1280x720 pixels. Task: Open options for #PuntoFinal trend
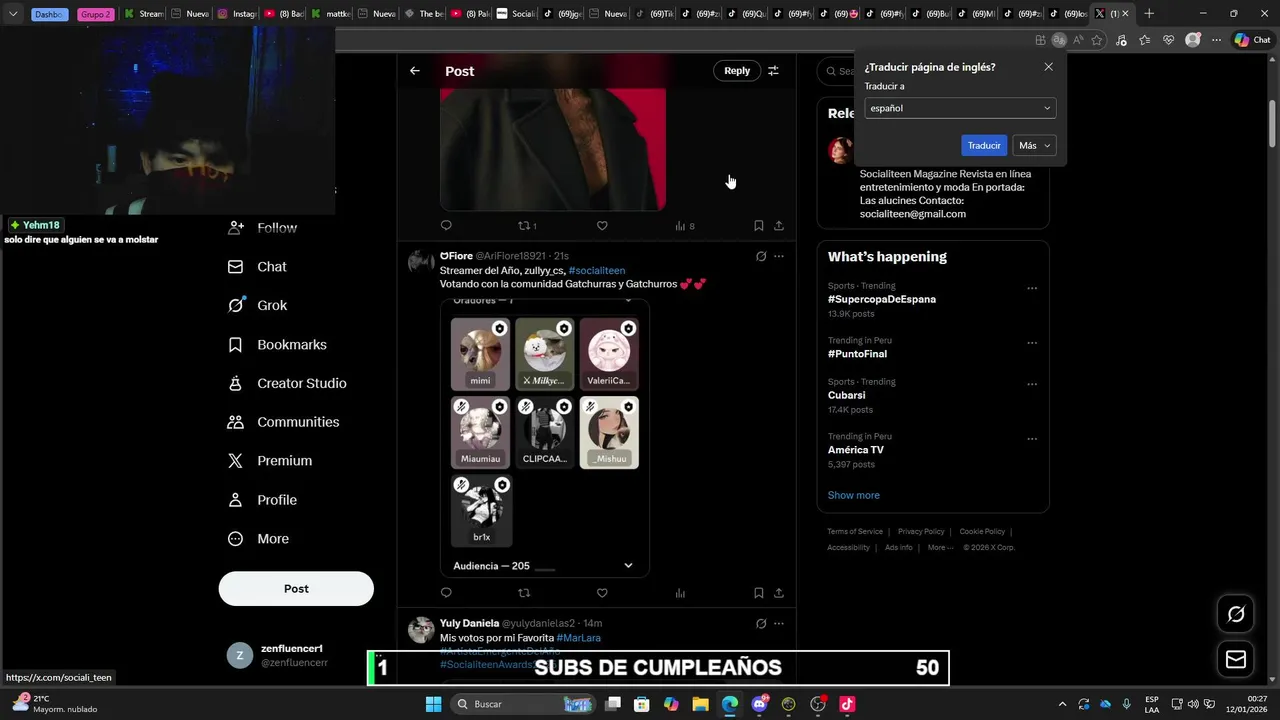(x=1032, y=343)
